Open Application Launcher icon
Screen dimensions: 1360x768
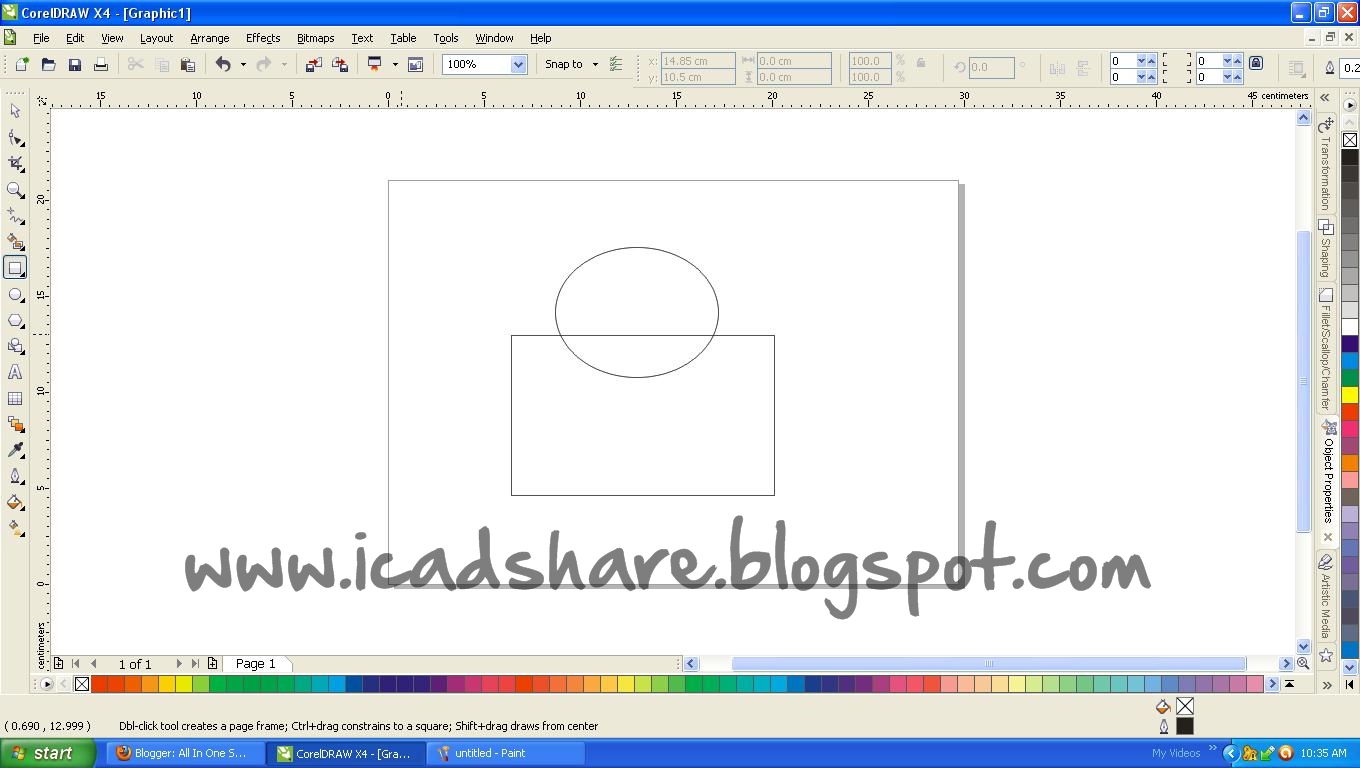(375, 64)
